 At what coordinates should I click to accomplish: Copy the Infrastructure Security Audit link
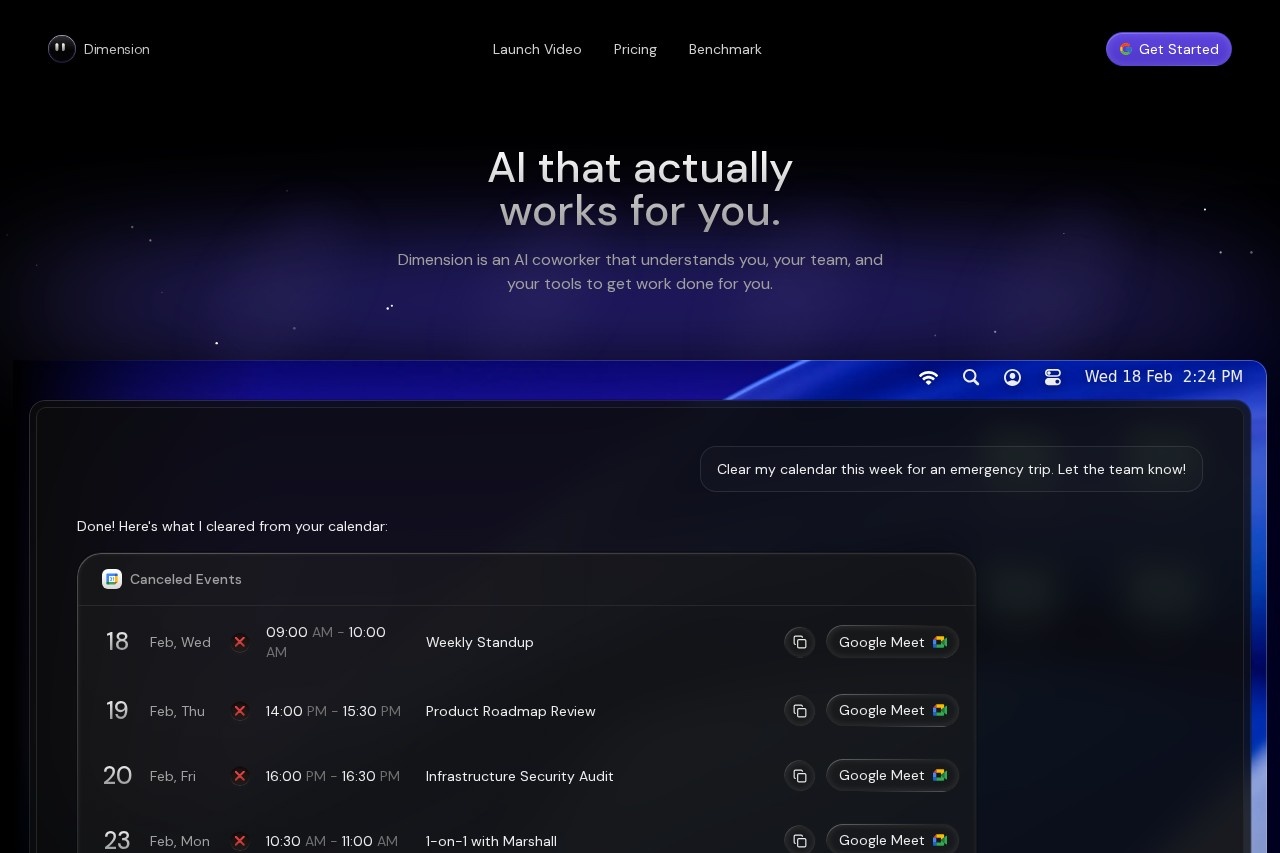pyautogui.click(x=799, y=776)
